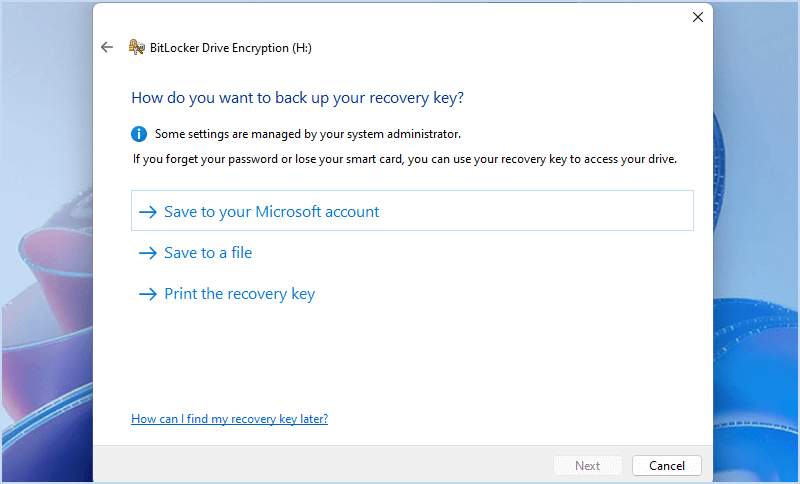Image resolution: width=800 pixels, height=484 pixels.
Task: Click the paragraph about forgetting your password
Action: click(x=404, y=158)
